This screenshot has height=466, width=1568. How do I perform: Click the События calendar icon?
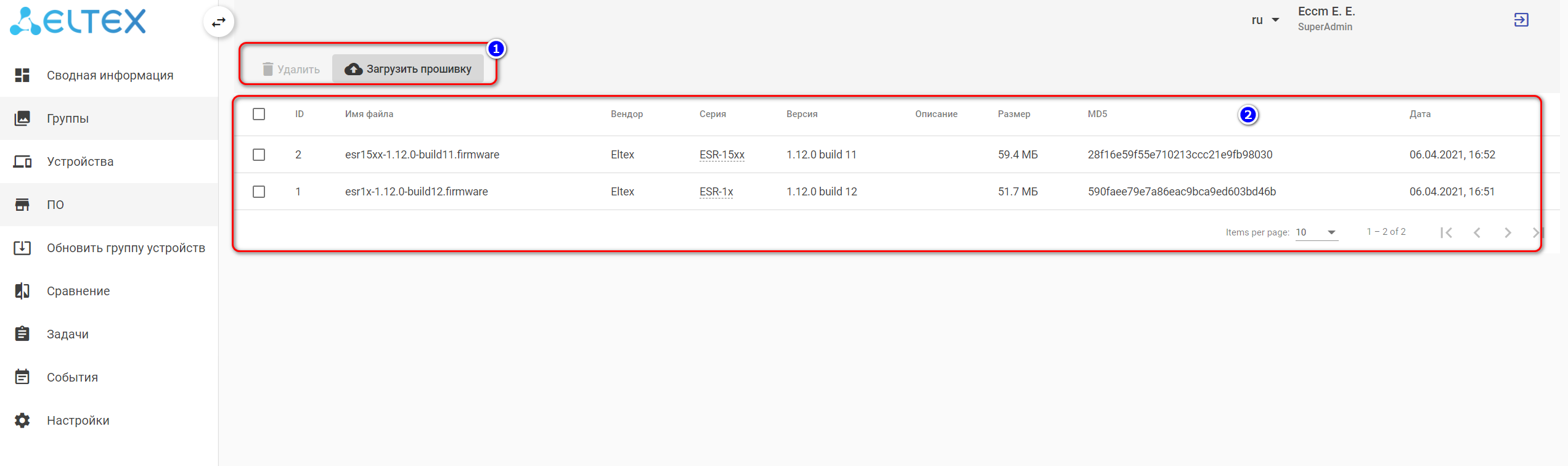(x=22, y=377)
